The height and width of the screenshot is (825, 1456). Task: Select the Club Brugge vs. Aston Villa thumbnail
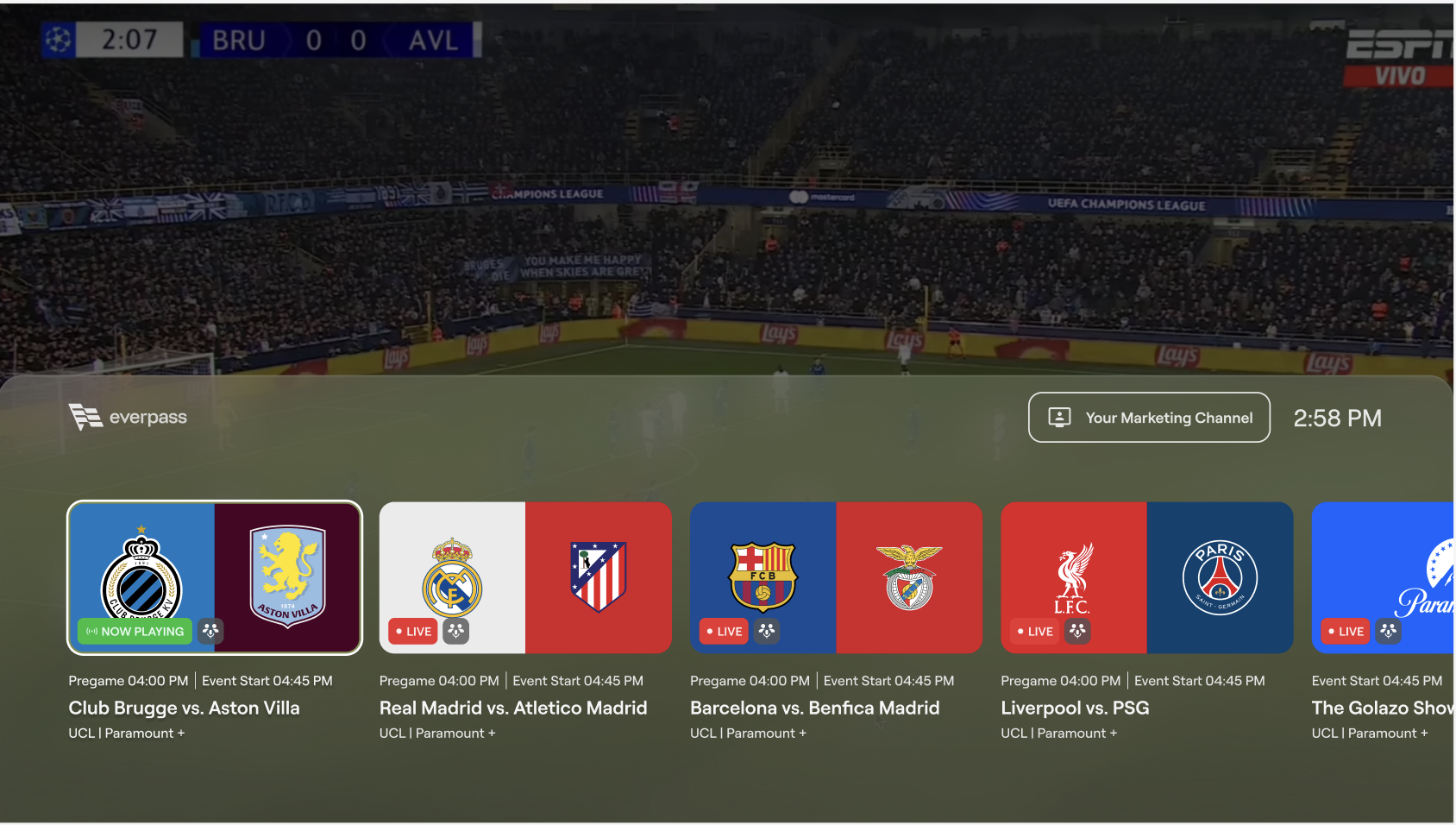pyautogui.click(x=215, y=577)
